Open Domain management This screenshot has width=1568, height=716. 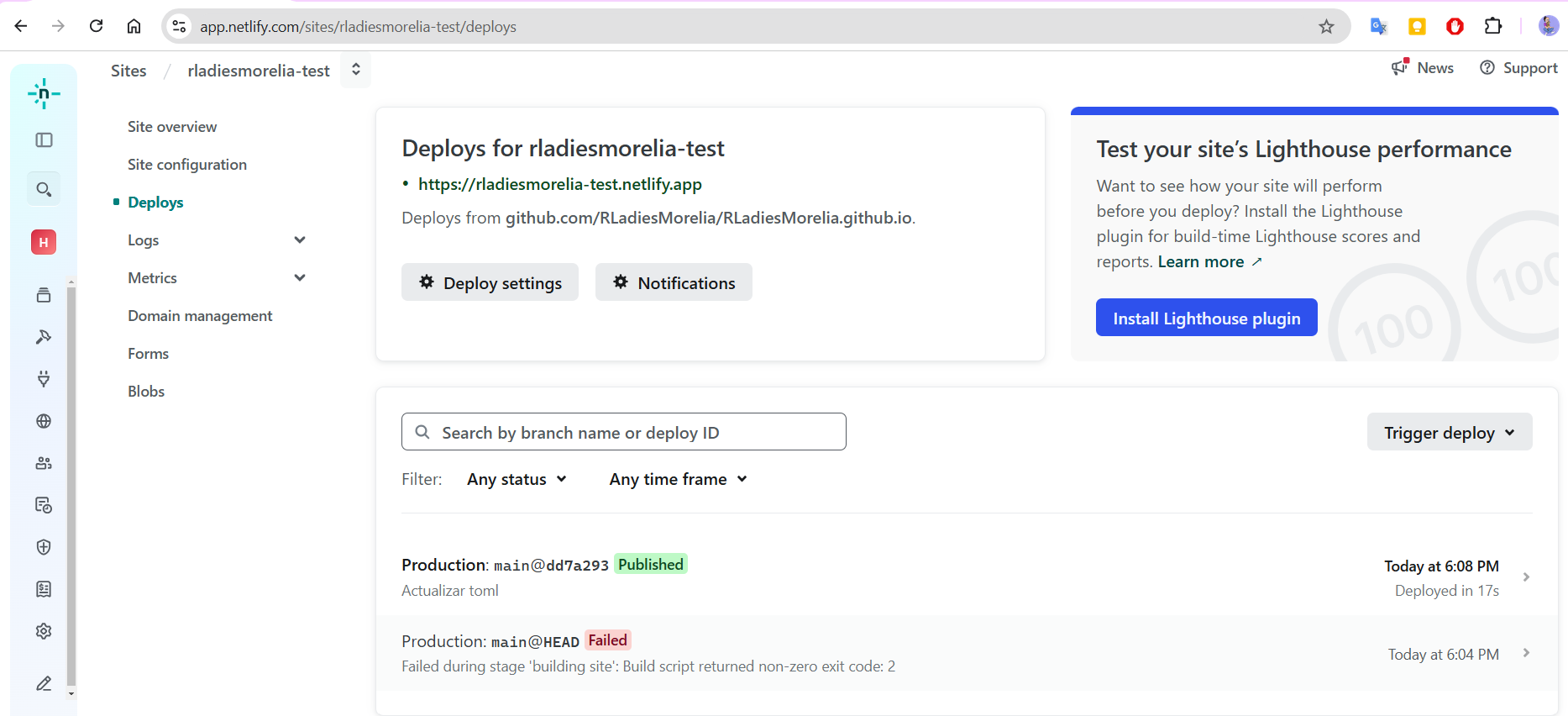point(200,315)
